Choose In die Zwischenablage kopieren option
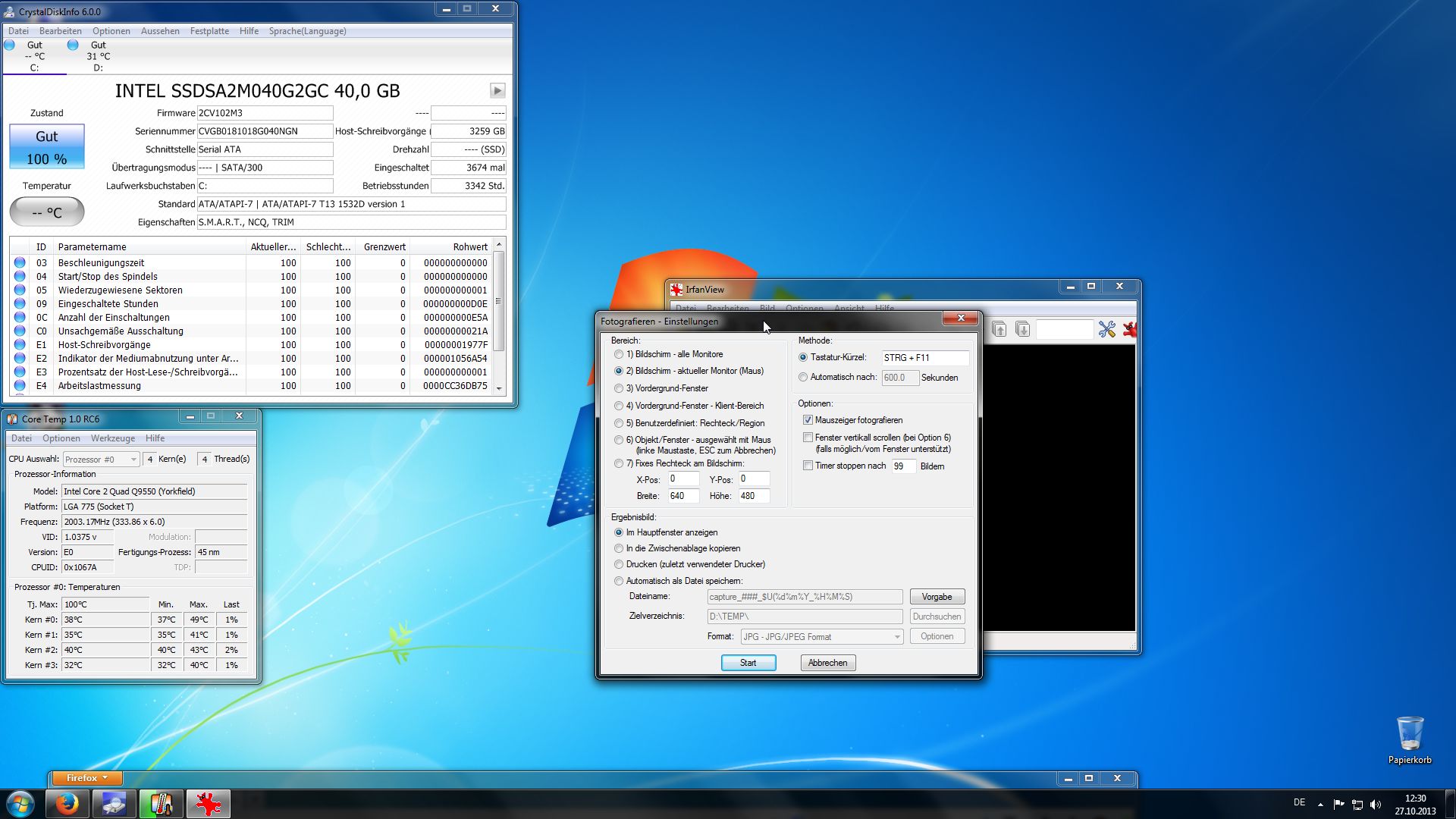 click(619, 548)
